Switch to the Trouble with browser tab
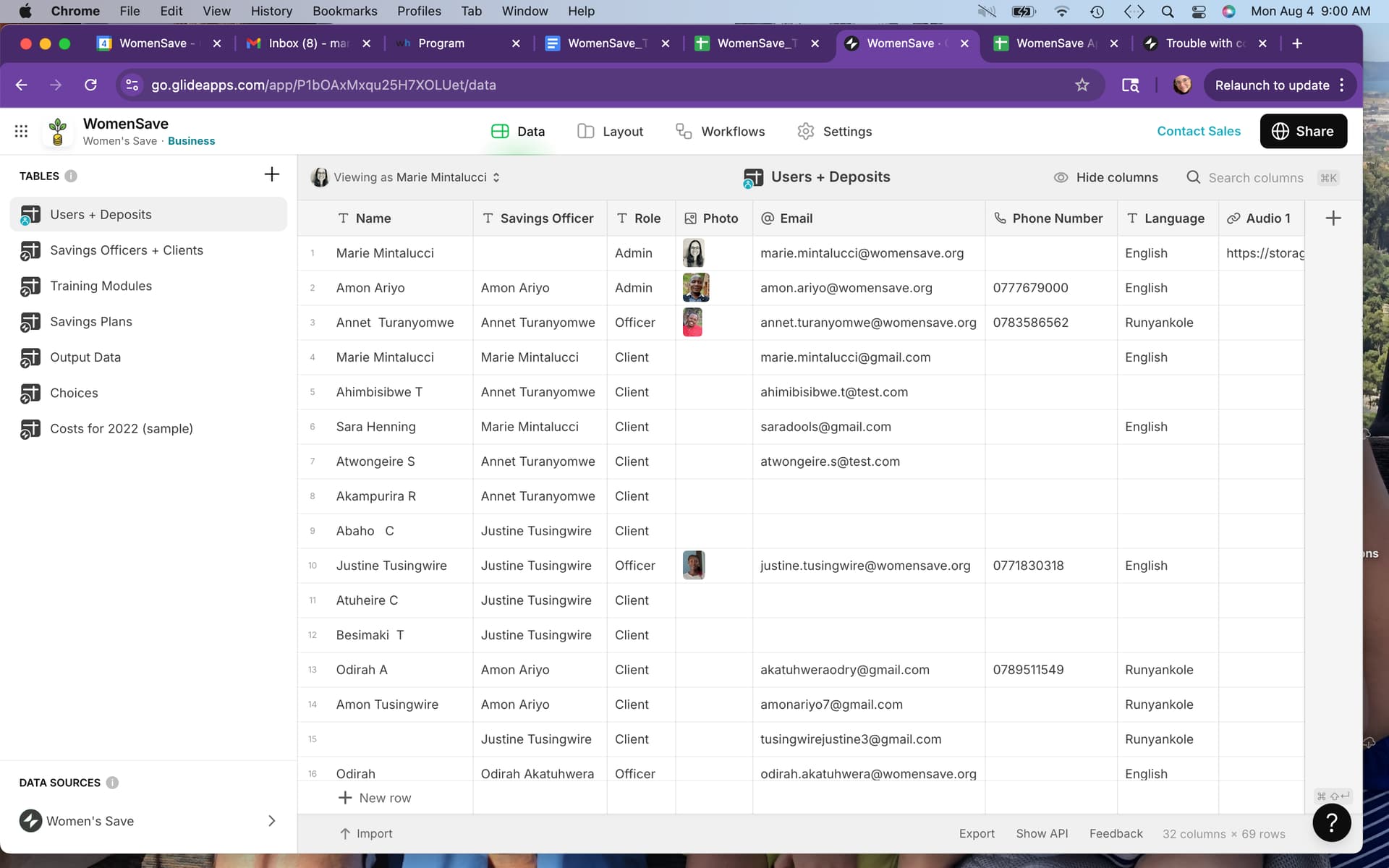 (x=1205, y=43)
